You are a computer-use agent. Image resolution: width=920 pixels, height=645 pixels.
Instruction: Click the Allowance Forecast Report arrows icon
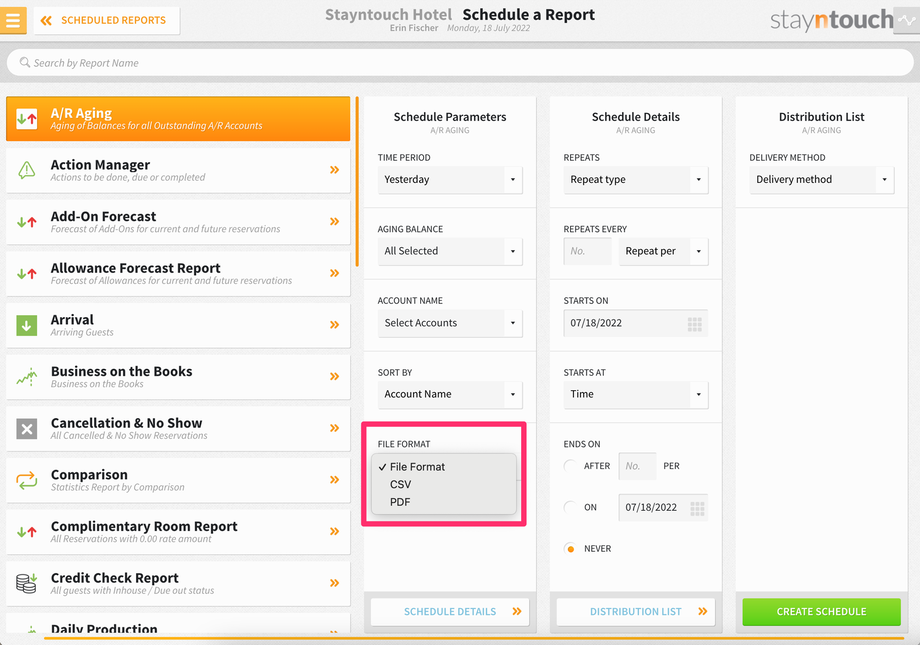pos(26,273)
